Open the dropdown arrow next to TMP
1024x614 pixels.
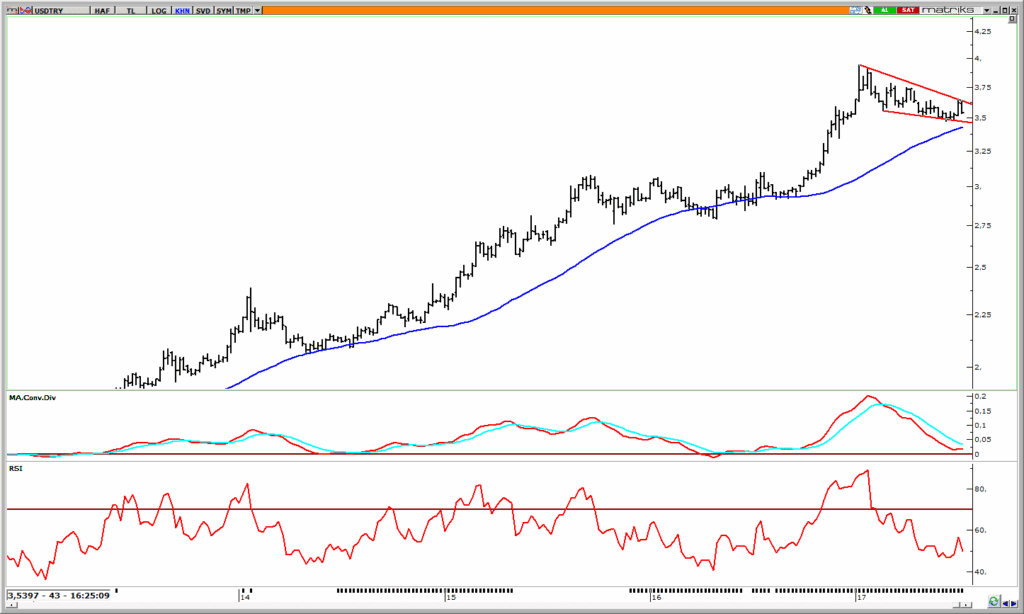pos(258,9)
